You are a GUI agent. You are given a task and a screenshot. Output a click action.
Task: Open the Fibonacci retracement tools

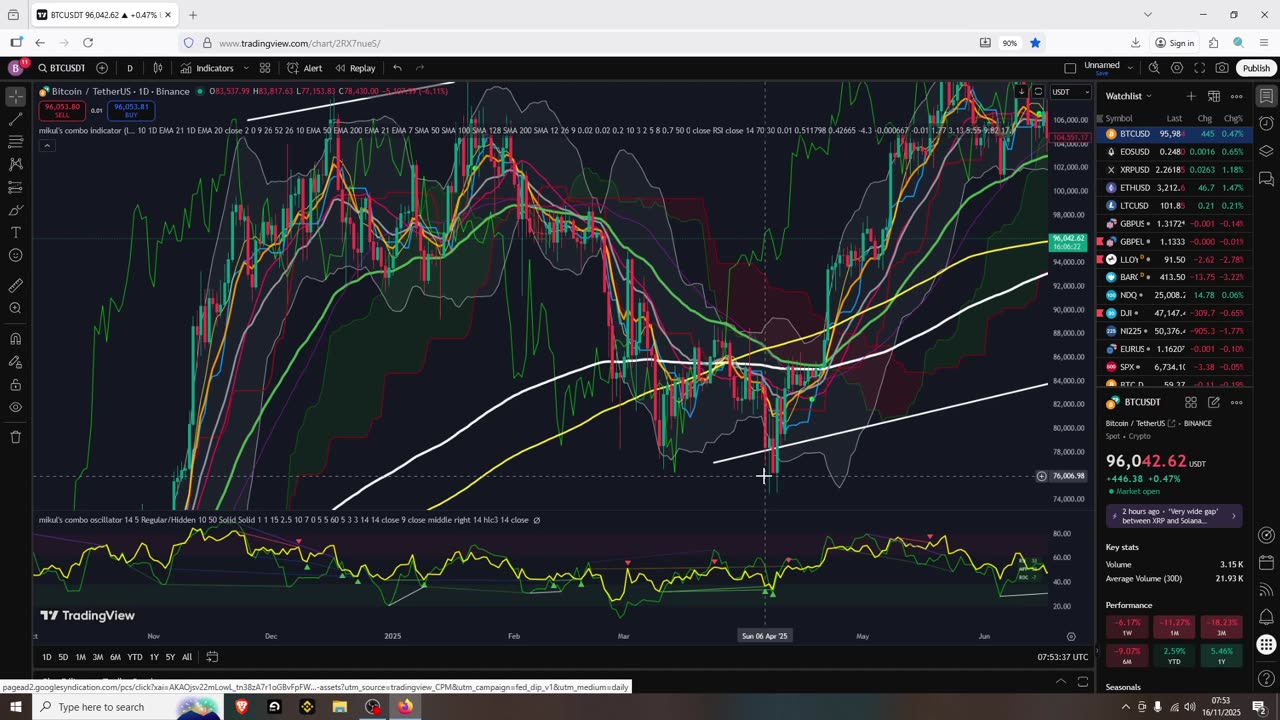point(15,142)
